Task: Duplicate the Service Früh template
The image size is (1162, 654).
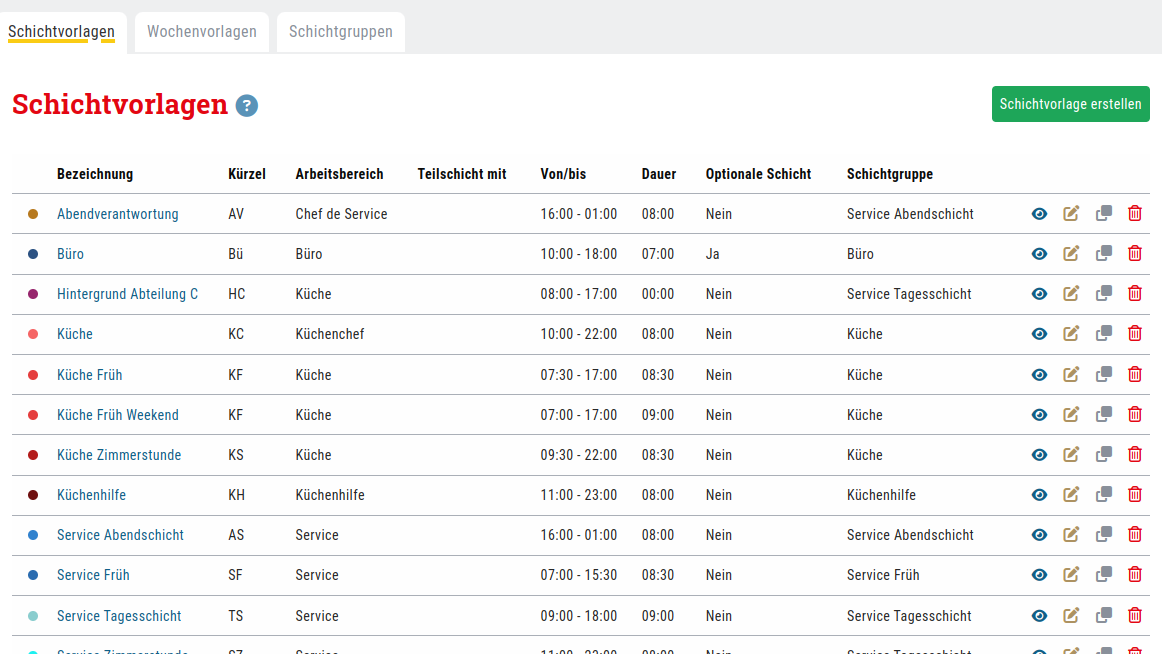Action: coord(1103,575)
